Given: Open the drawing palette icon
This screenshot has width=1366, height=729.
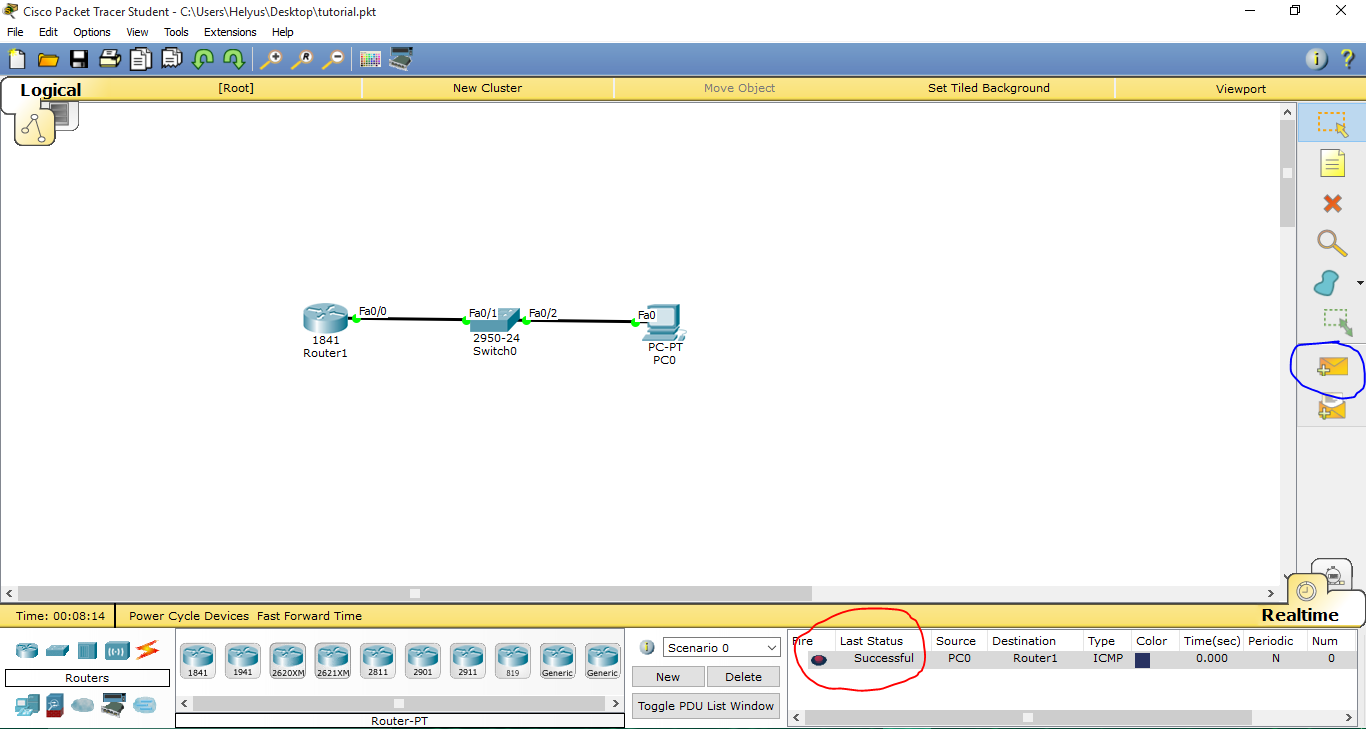Looking at the screenshot, I should [370, 59].
